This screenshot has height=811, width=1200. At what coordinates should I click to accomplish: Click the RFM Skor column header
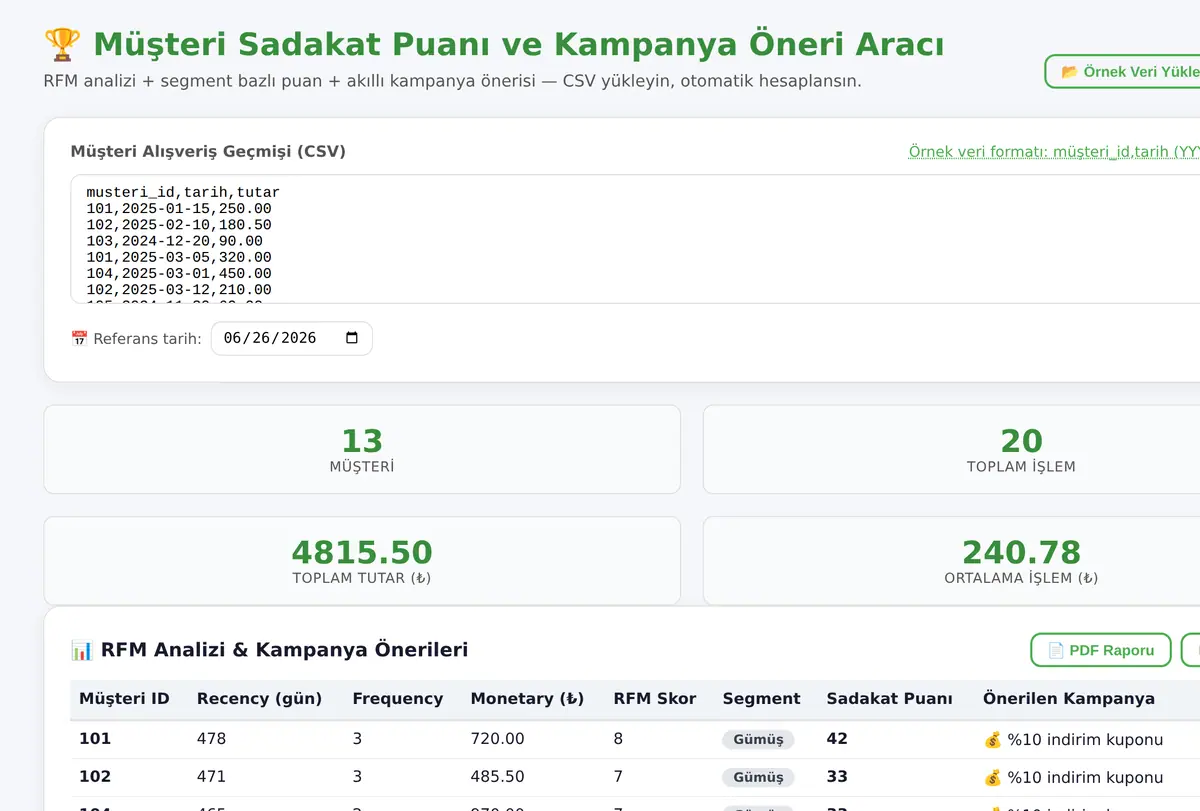[x=654, y=699]
